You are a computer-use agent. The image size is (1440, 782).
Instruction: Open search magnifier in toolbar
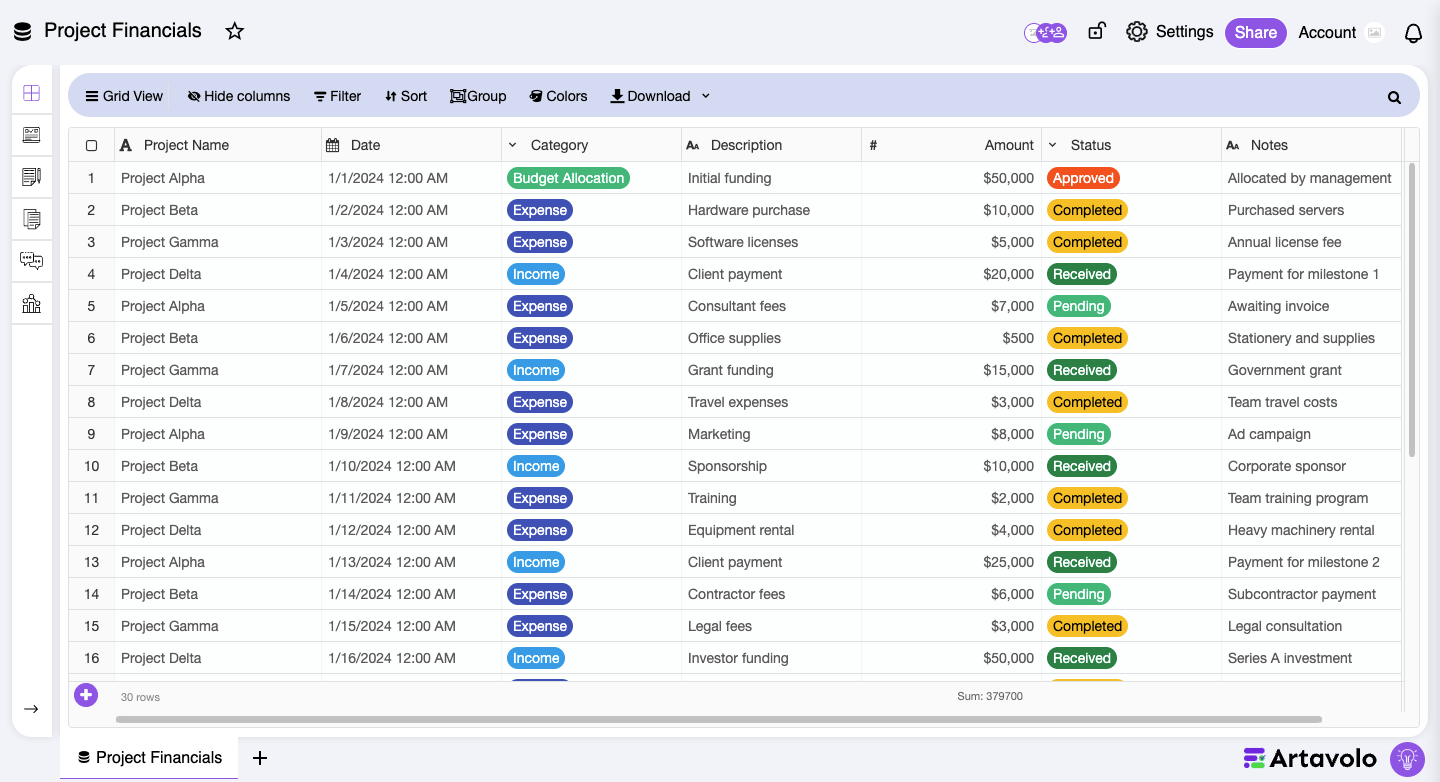1394,97
